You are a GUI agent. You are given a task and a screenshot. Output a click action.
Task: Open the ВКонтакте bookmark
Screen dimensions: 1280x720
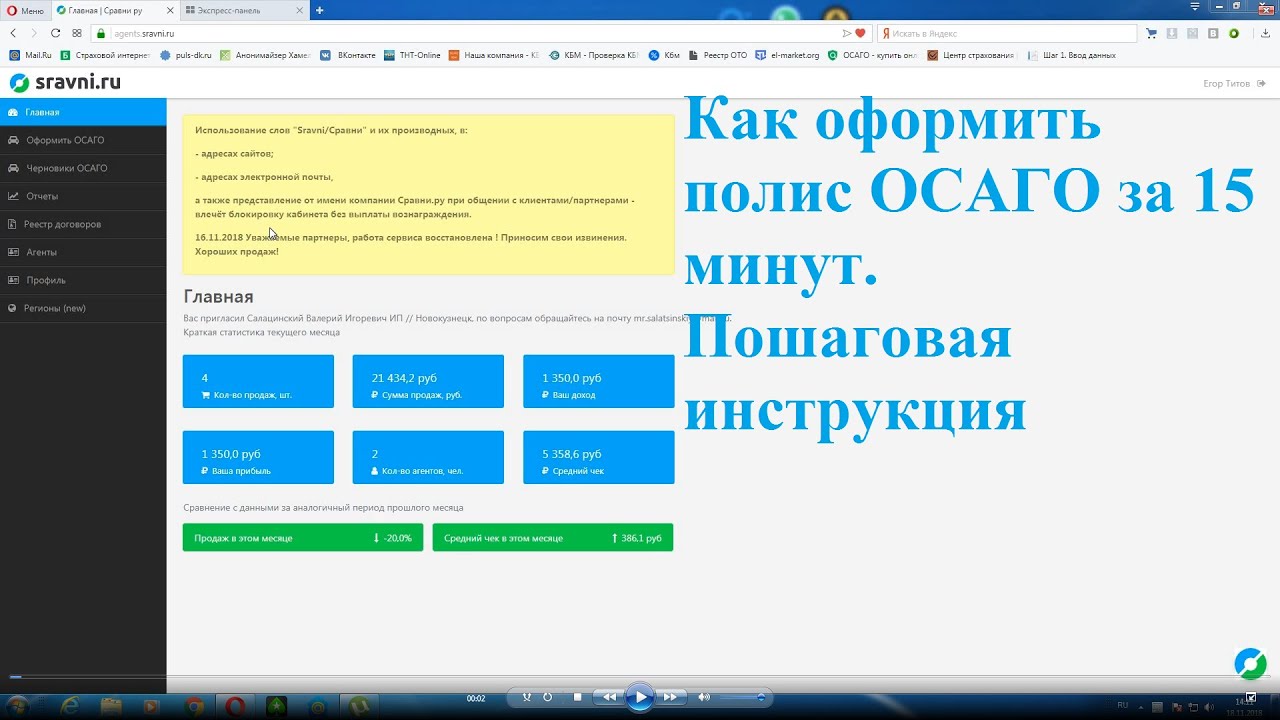(349, 55)
